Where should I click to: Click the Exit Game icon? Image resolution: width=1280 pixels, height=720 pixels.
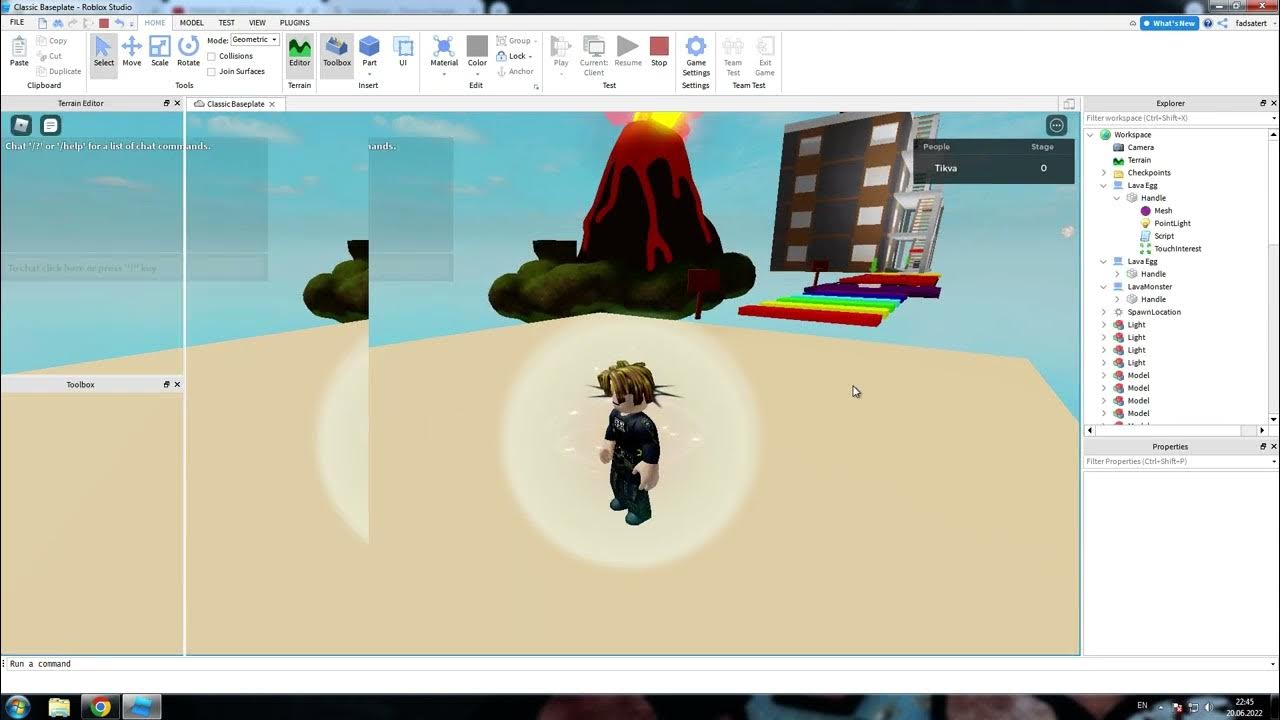[x=765, y=46]
